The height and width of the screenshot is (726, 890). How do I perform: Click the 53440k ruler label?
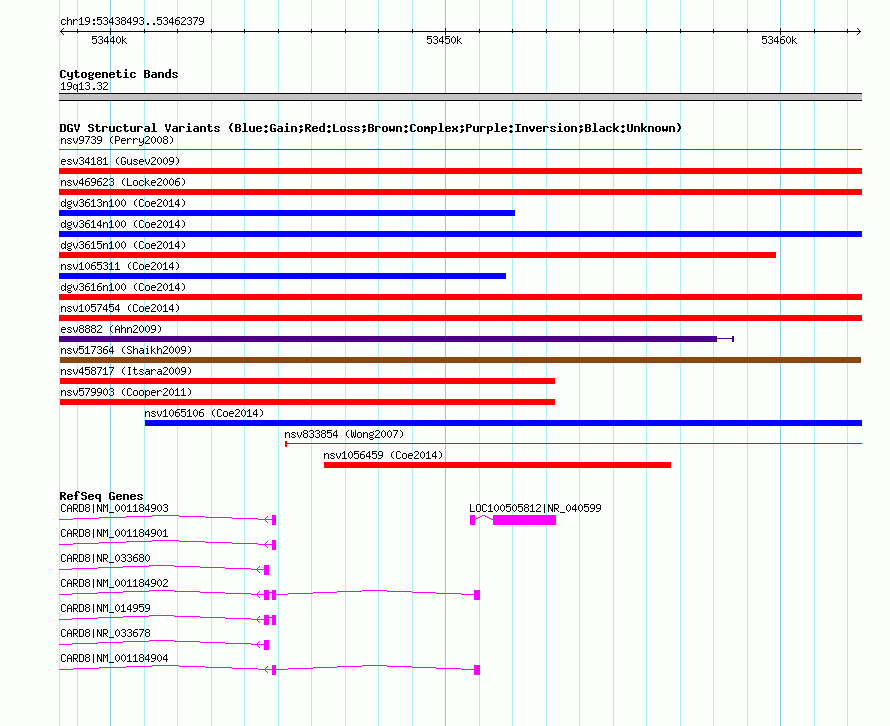[x=109, y=40]
